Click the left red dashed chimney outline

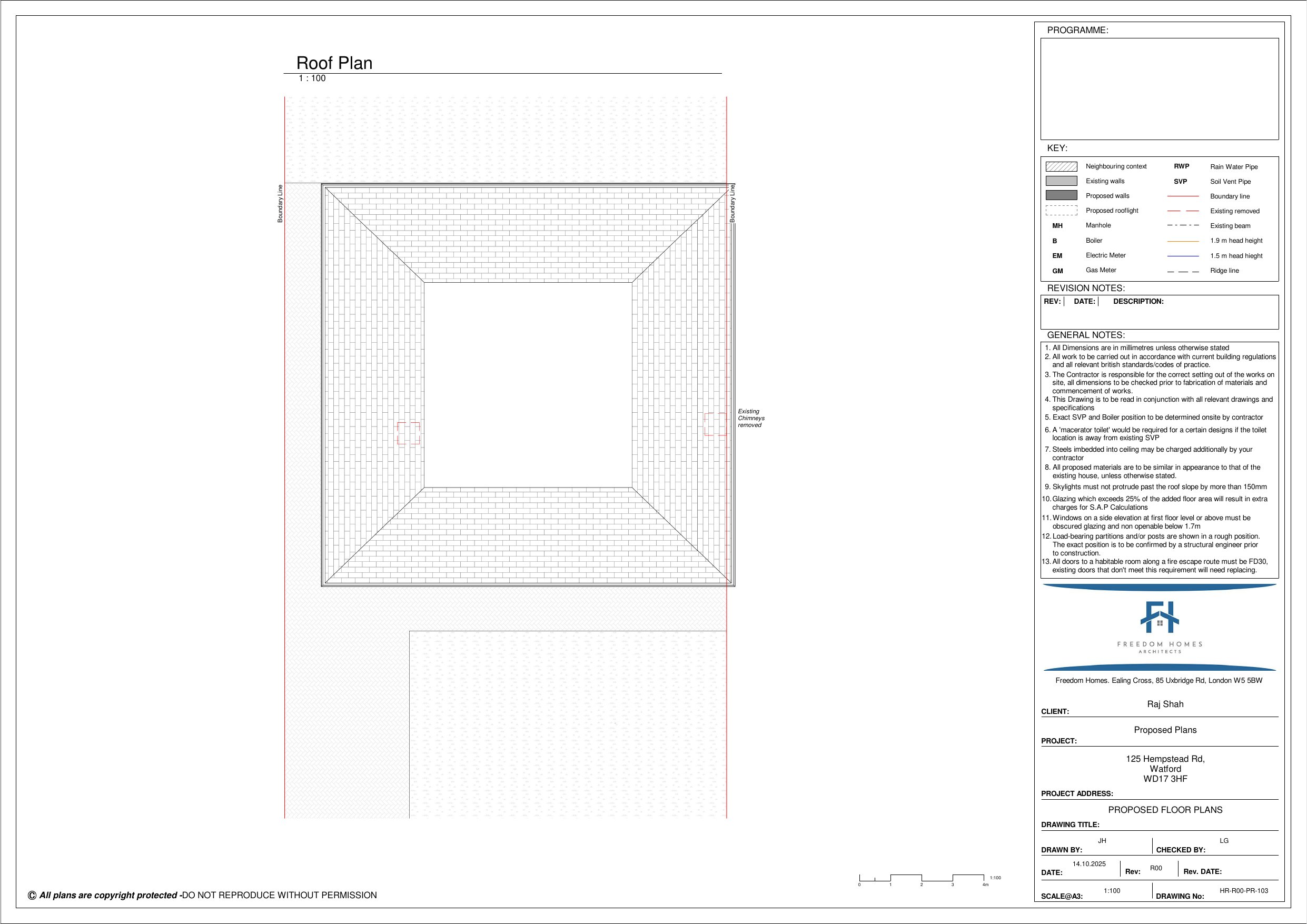(408, 433)
